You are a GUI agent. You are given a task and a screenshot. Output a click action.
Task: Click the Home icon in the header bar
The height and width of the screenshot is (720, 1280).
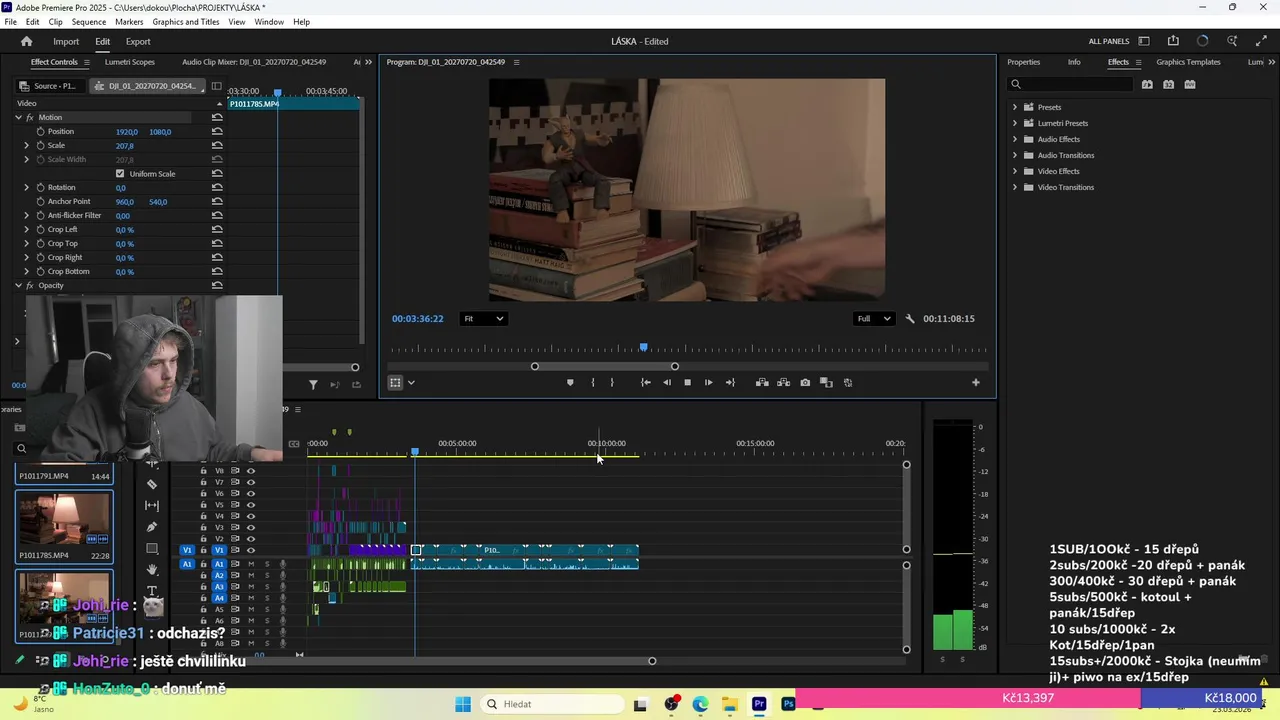click(26, 41)
